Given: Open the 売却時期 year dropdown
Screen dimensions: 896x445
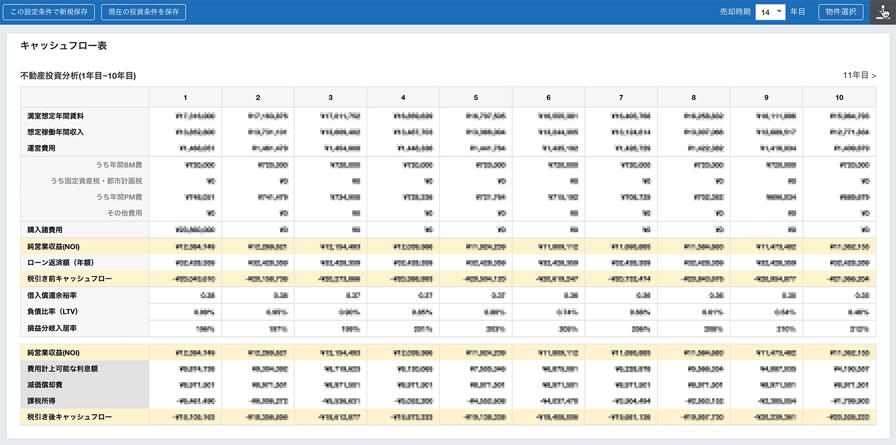Looking at the screenshot, I should (770, 12).
